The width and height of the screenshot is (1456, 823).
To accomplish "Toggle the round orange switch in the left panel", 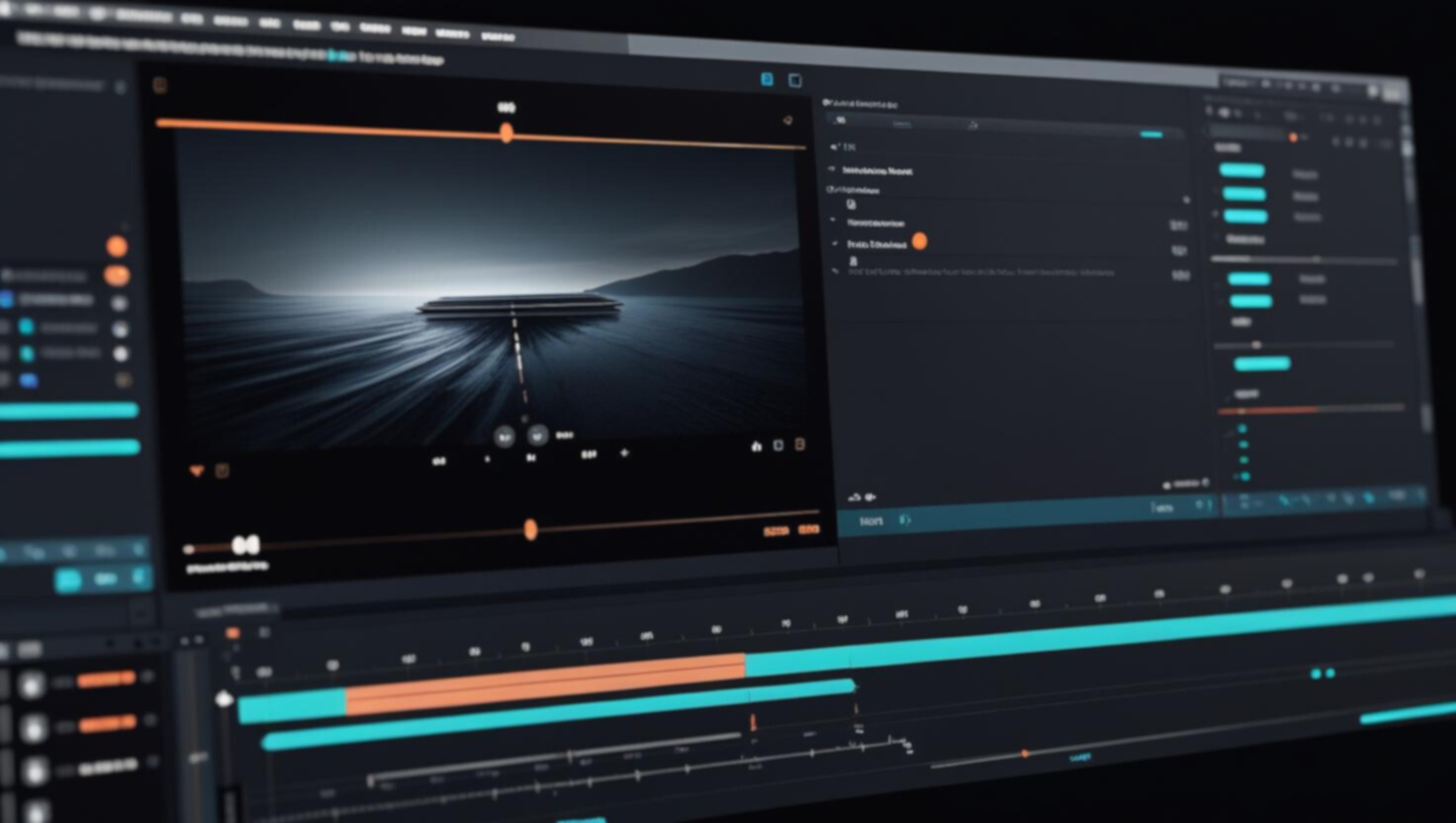I will (x=117, y=246).
